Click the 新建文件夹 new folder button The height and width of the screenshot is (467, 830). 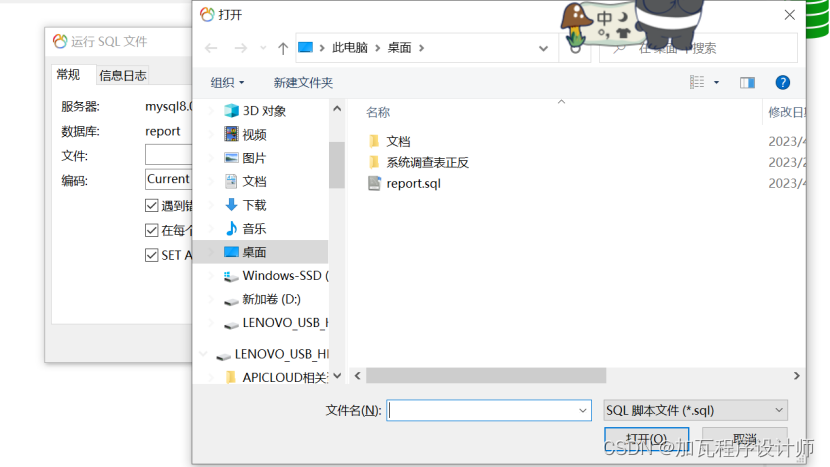[303, 83]
